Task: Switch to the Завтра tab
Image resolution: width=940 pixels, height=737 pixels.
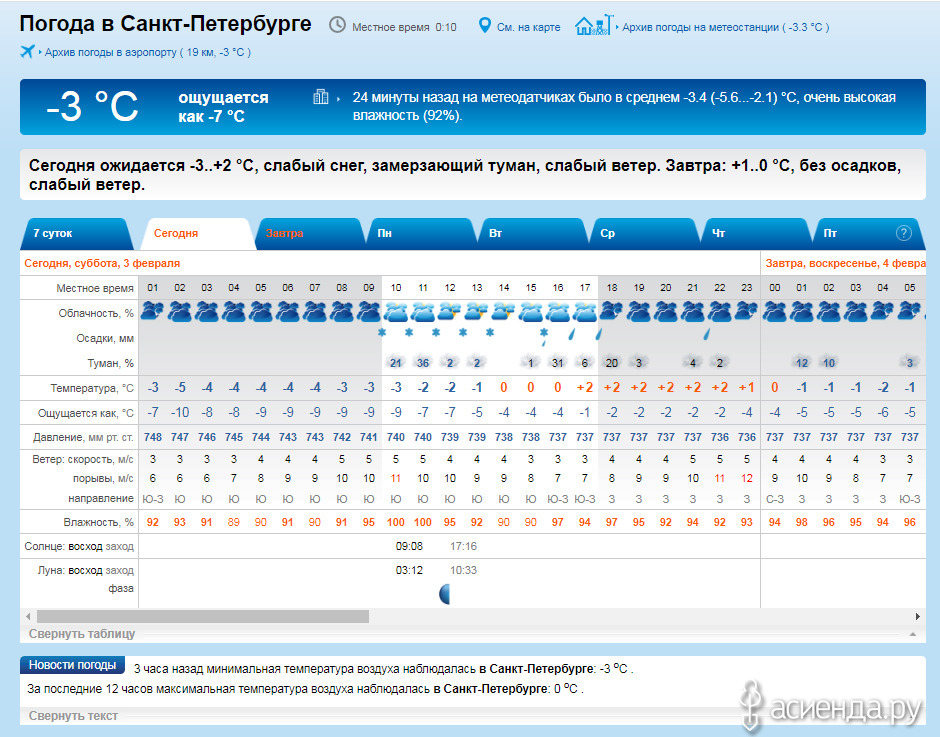Action: [309, 233]
